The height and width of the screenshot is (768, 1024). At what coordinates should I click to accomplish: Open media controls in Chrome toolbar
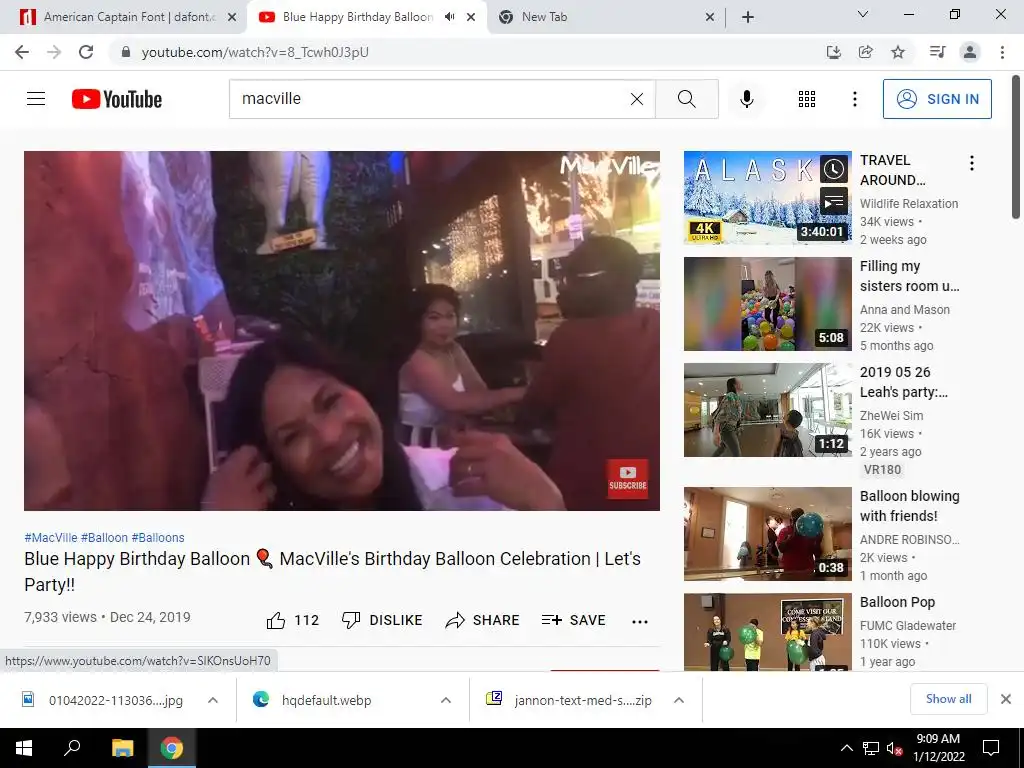937,52
